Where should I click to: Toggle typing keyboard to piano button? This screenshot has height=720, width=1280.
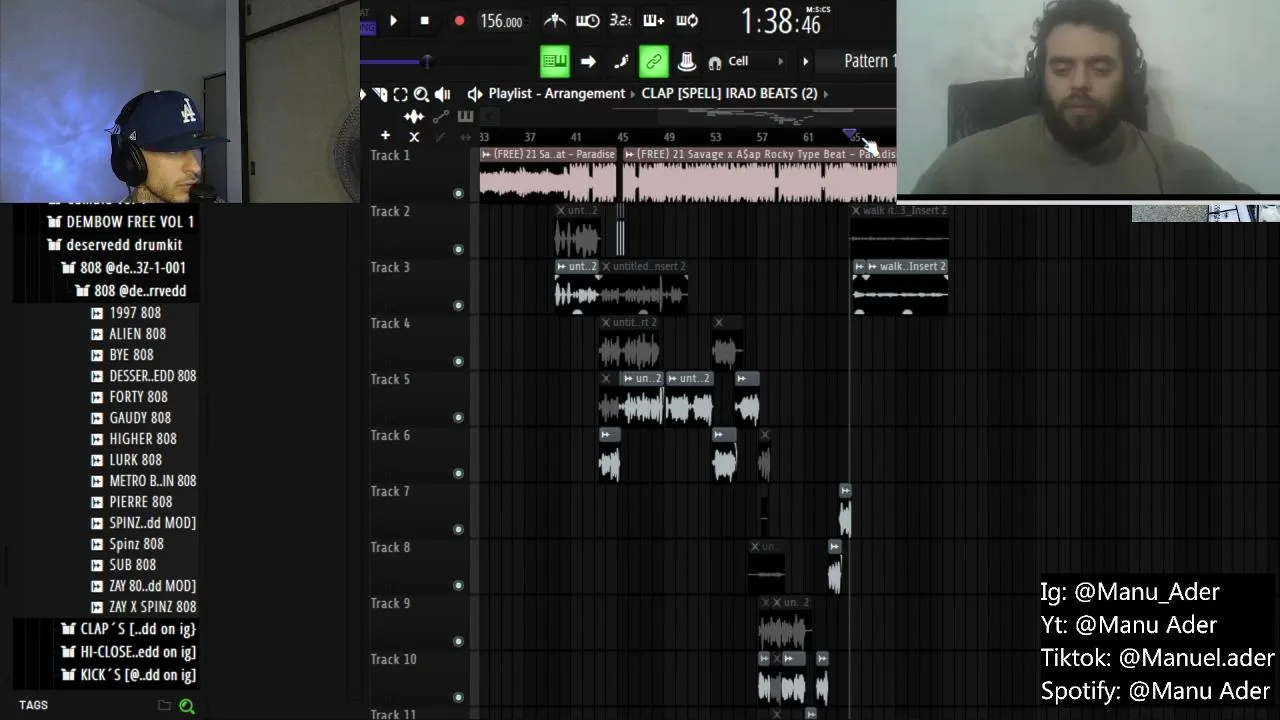click(555, 62)
